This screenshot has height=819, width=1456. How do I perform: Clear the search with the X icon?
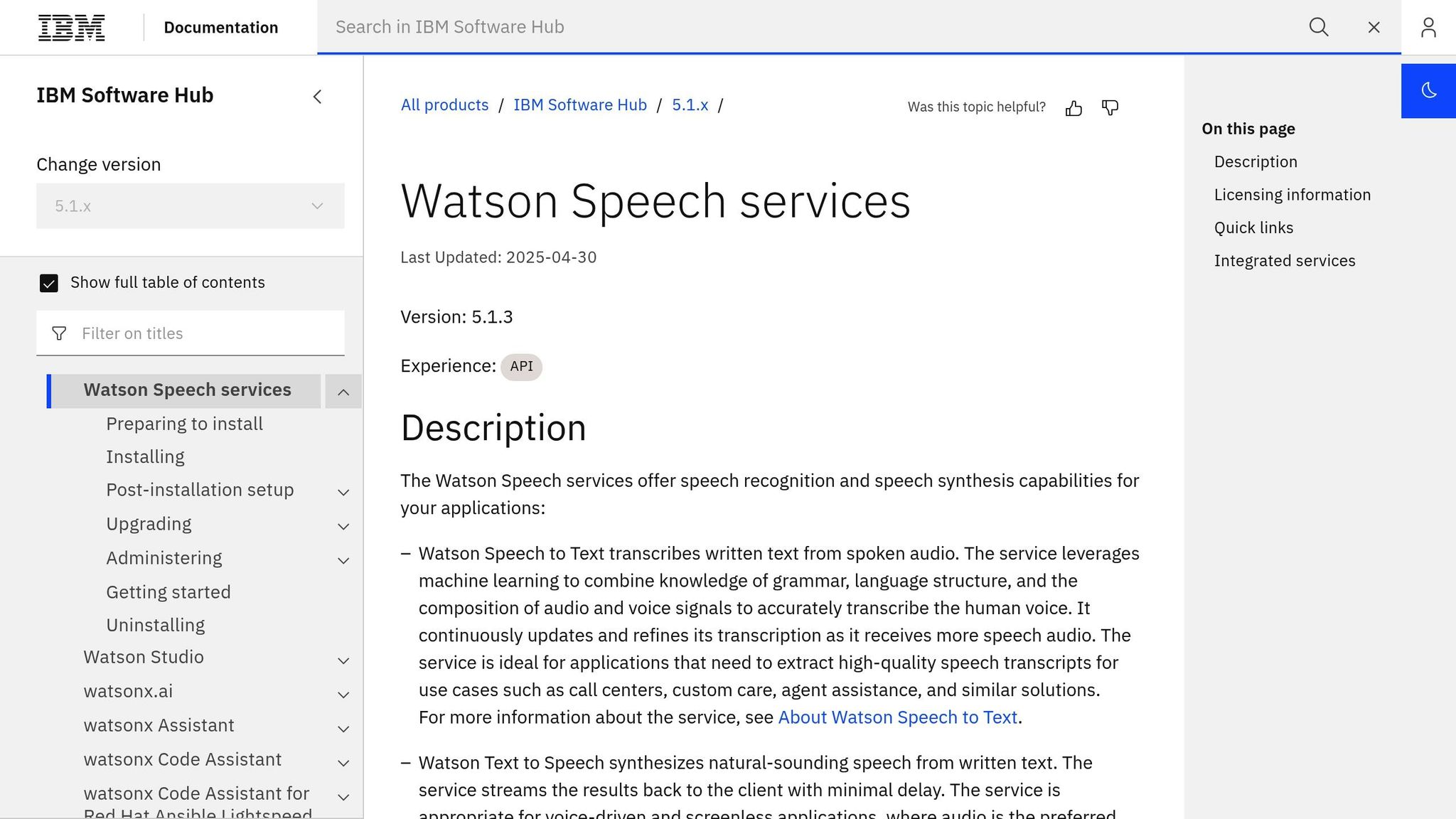tap(1374, 27)
